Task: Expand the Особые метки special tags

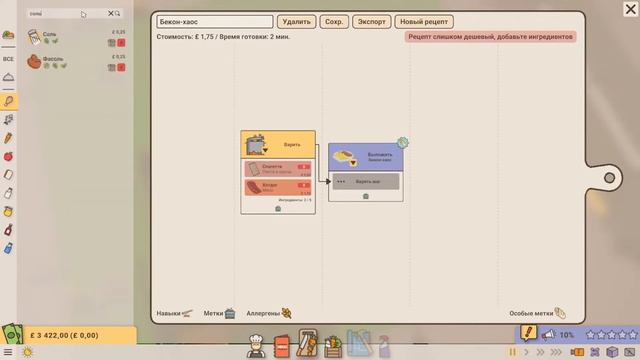Action: pos(537,313)
